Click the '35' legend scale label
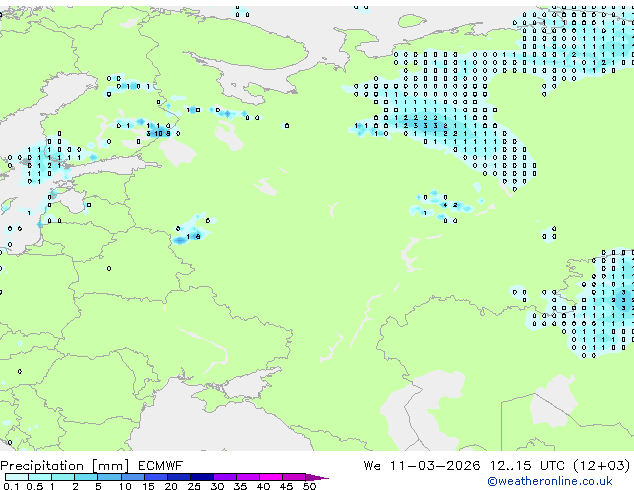Viewport: 634px width, 490px height. (240, 486)
